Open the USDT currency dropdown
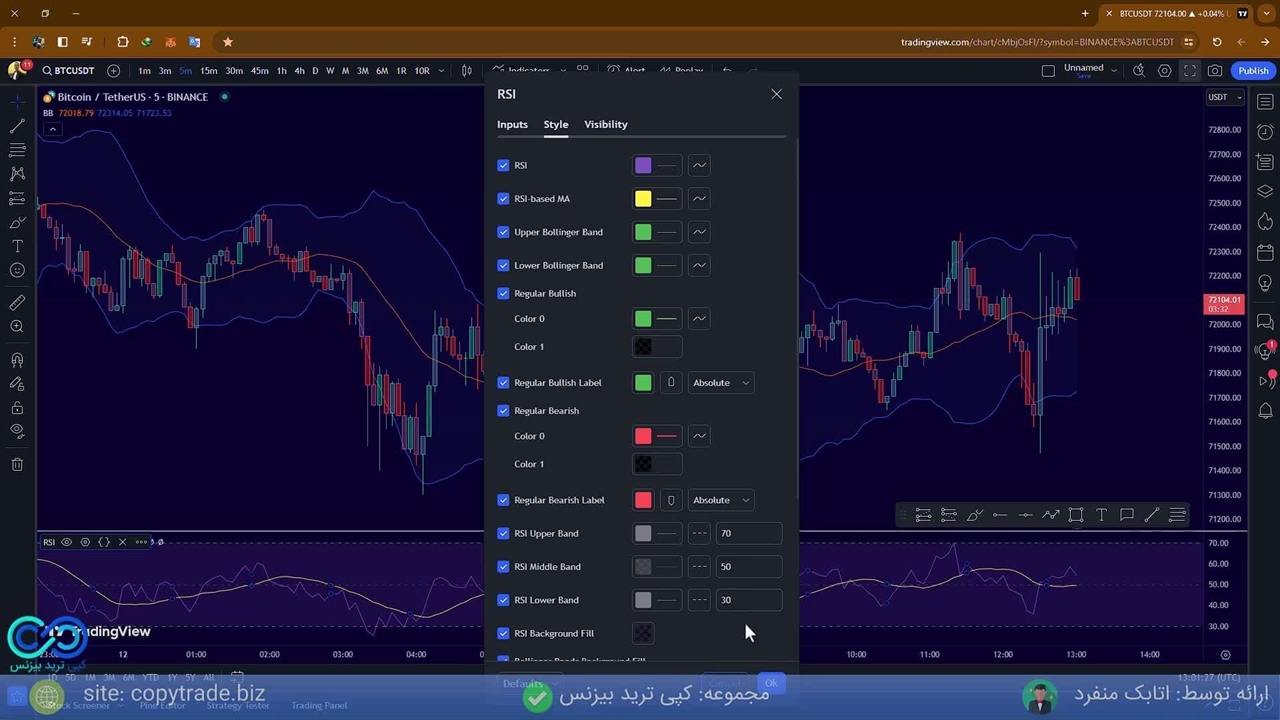Image resolution: width=1280 pixels, height=720 pixels. [1224, 97]
